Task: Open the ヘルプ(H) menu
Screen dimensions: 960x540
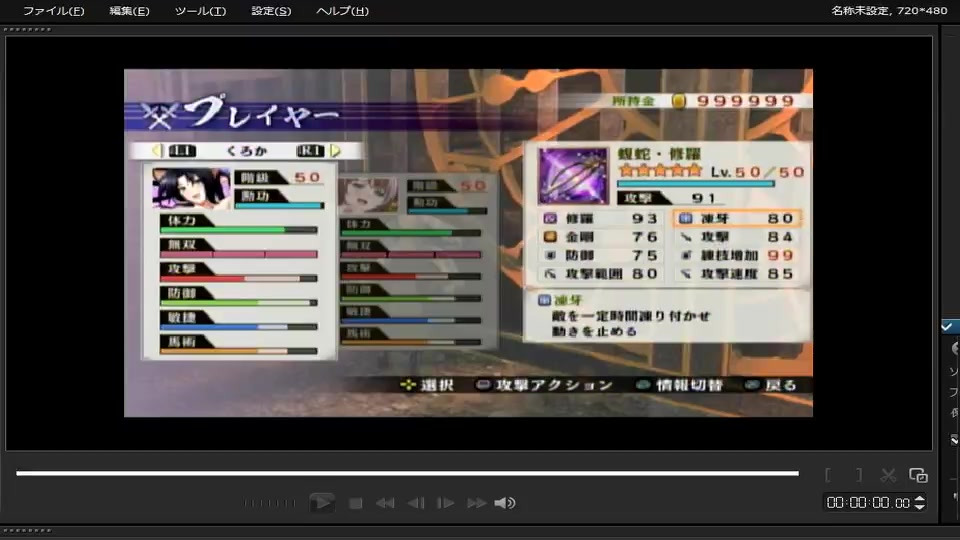Action: (342, 11)
